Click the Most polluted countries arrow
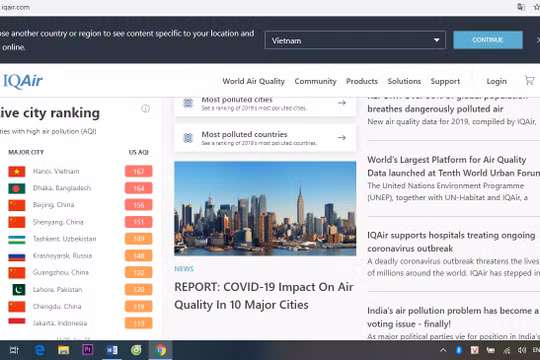 click(341, 137)
